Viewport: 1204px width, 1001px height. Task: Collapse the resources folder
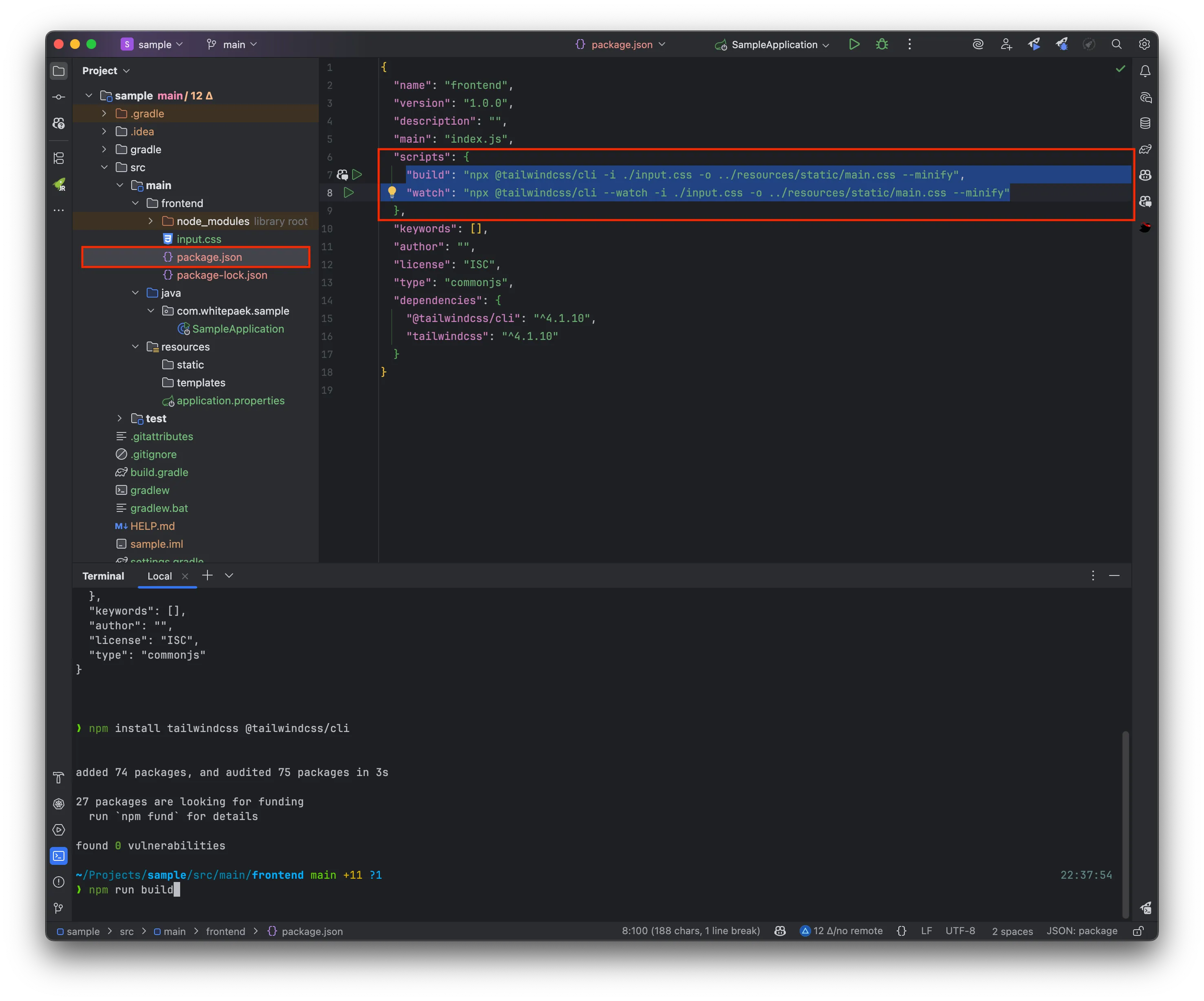(135, 347)
